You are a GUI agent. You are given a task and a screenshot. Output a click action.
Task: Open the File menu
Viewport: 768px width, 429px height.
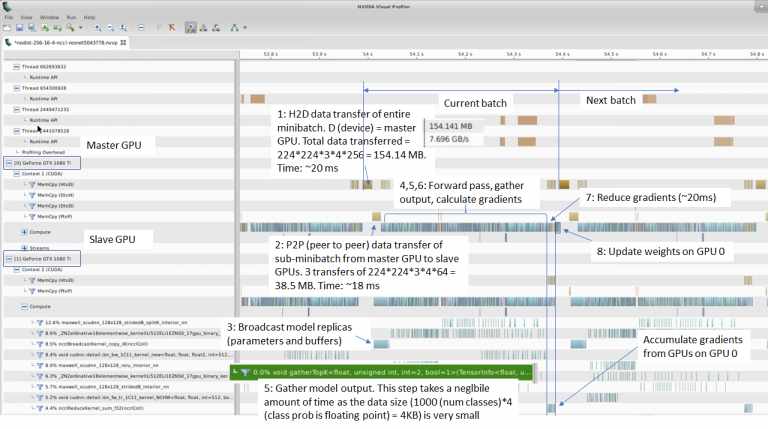(9, 17)
